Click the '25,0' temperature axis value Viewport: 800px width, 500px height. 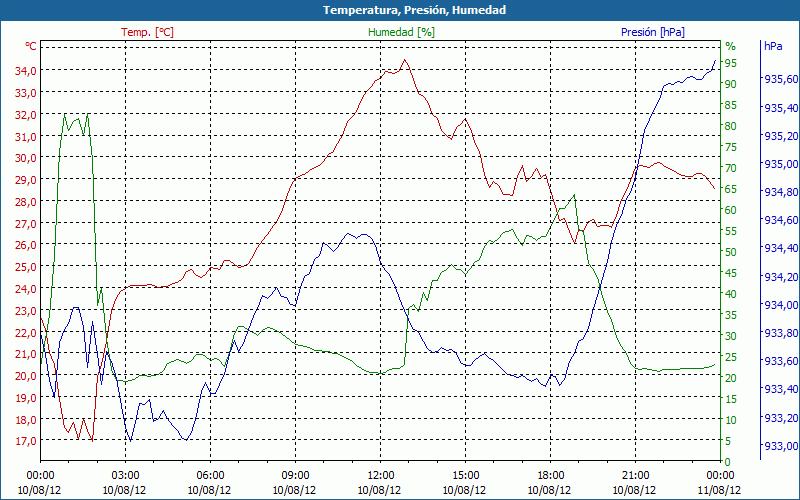pyautogui.click(x=26, y=267)
